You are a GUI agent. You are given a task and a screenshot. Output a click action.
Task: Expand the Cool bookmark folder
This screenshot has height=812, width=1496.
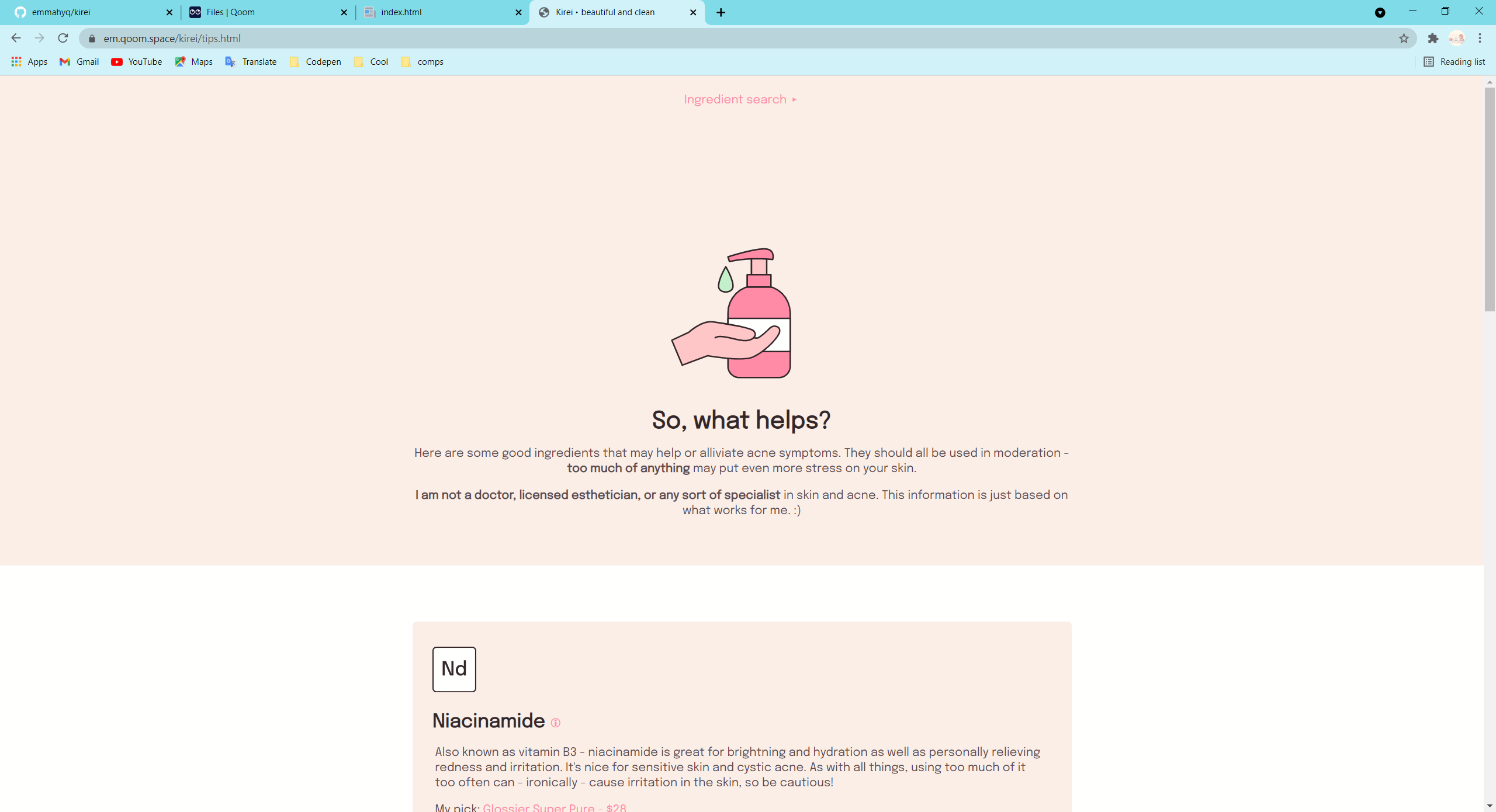[372, 62]
